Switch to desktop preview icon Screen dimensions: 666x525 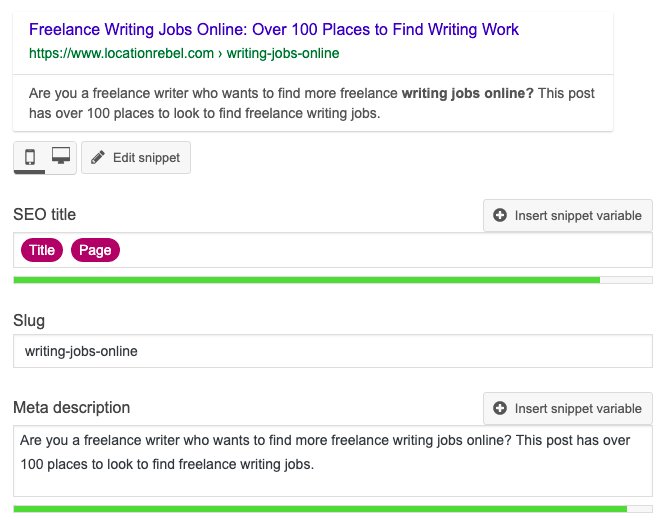pyautogui.click(x=61, y=155)
